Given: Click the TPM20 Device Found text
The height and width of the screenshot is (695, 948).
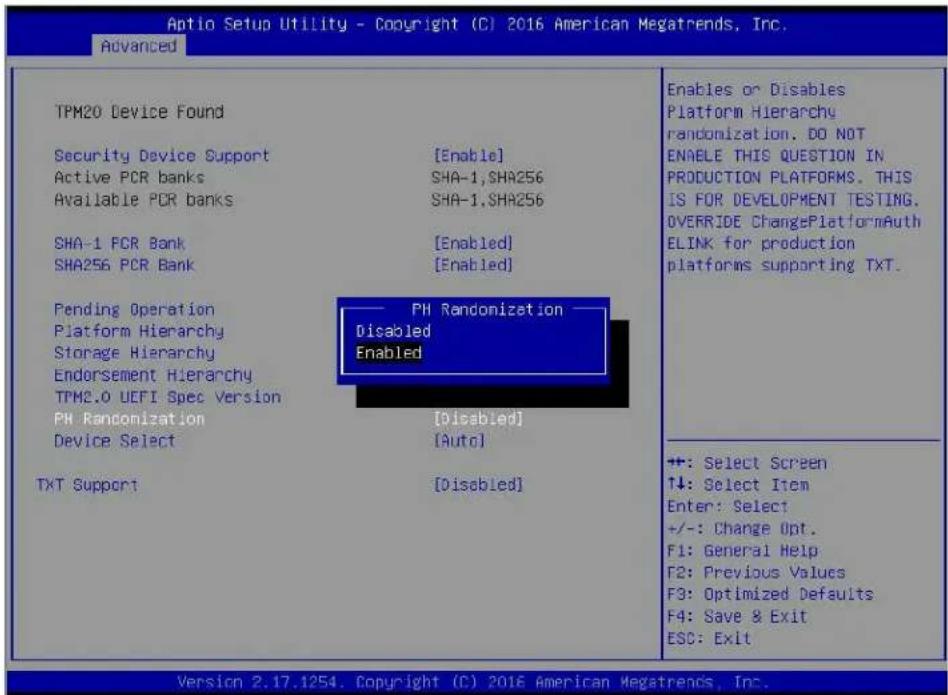Looking at the screenshot, I should 139,112.
